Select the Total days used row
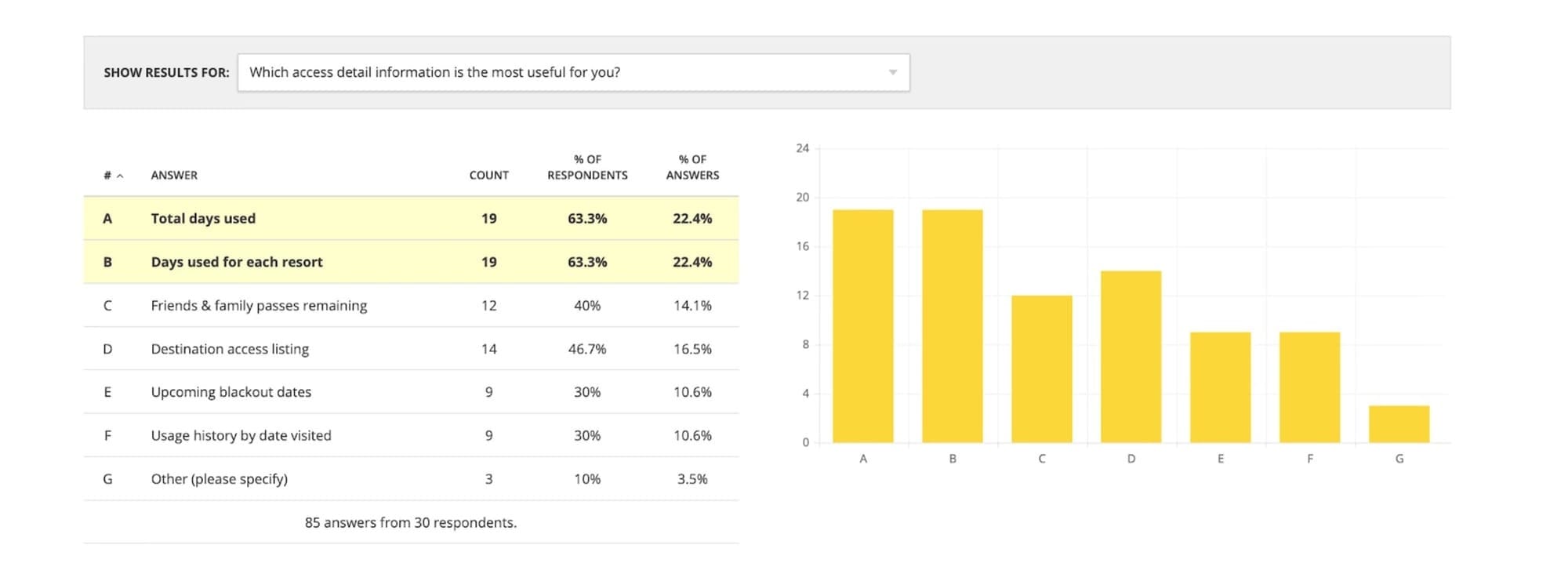The width and height of the screenshot is (1568, 574). 203,219
